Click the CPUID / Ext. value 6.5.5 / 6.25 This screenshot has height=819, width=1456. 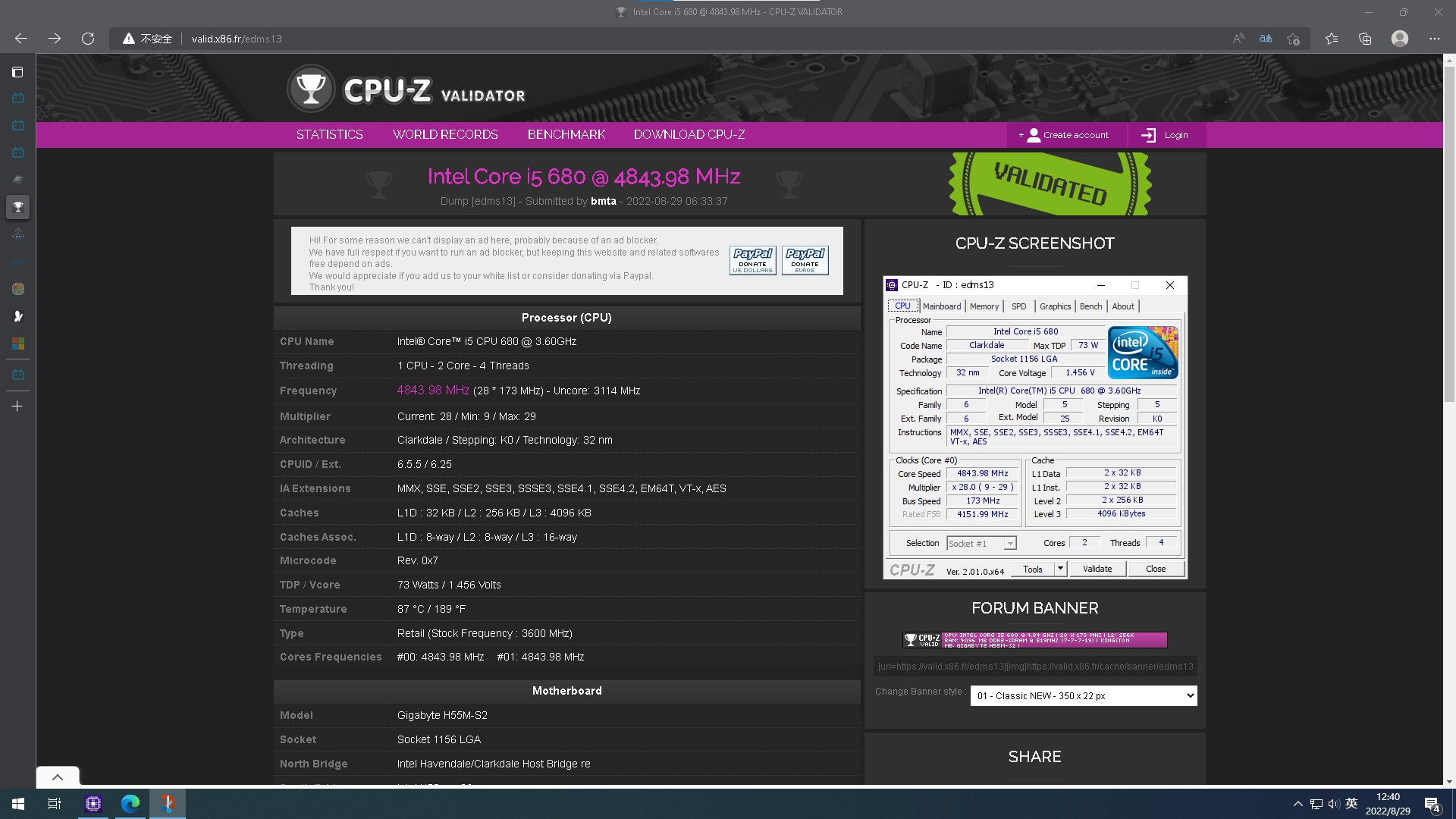tap(425, 464)
